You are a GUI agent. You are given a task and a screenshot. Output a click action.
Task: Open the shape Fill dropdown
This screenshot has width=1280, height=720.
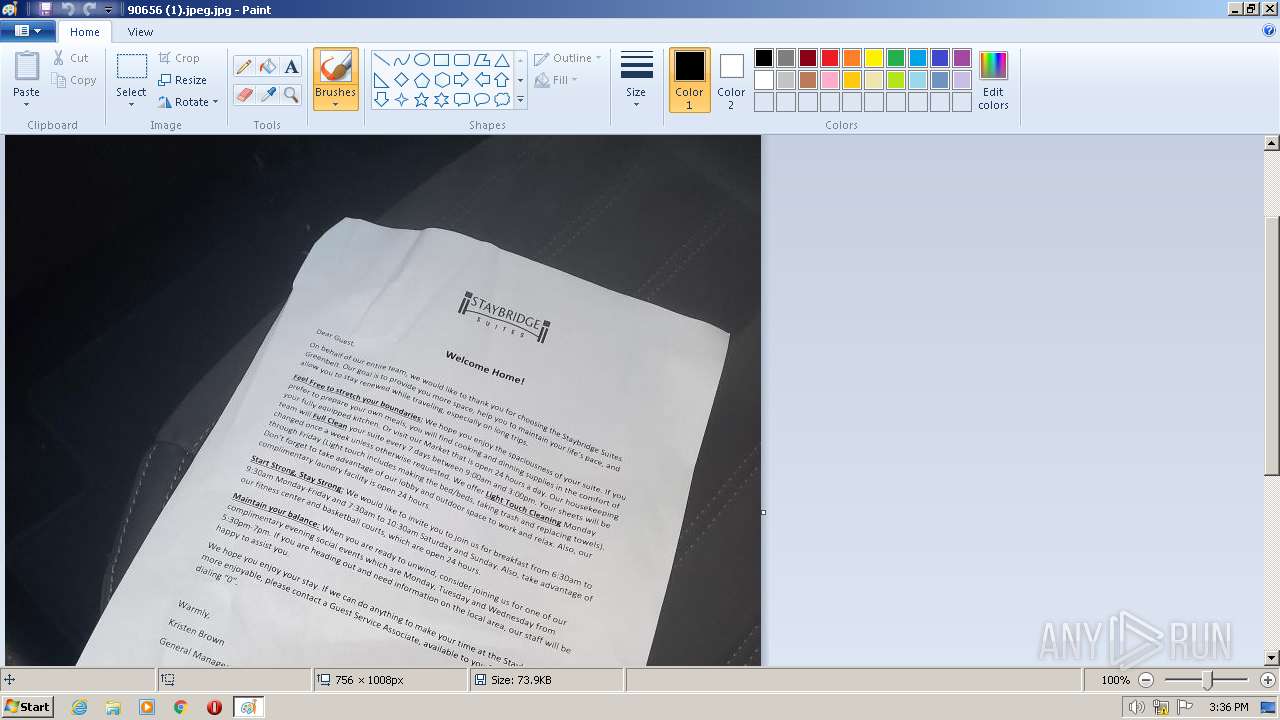556,80
